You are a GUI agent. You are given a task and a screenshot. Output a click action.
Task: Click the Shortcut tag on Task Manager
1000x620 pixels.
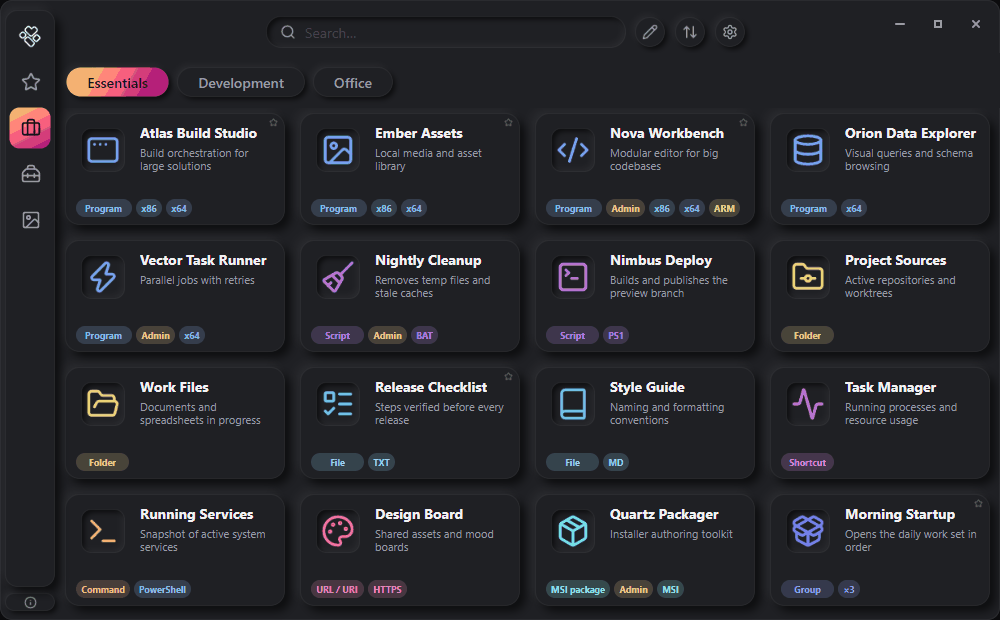coord(807,462)
